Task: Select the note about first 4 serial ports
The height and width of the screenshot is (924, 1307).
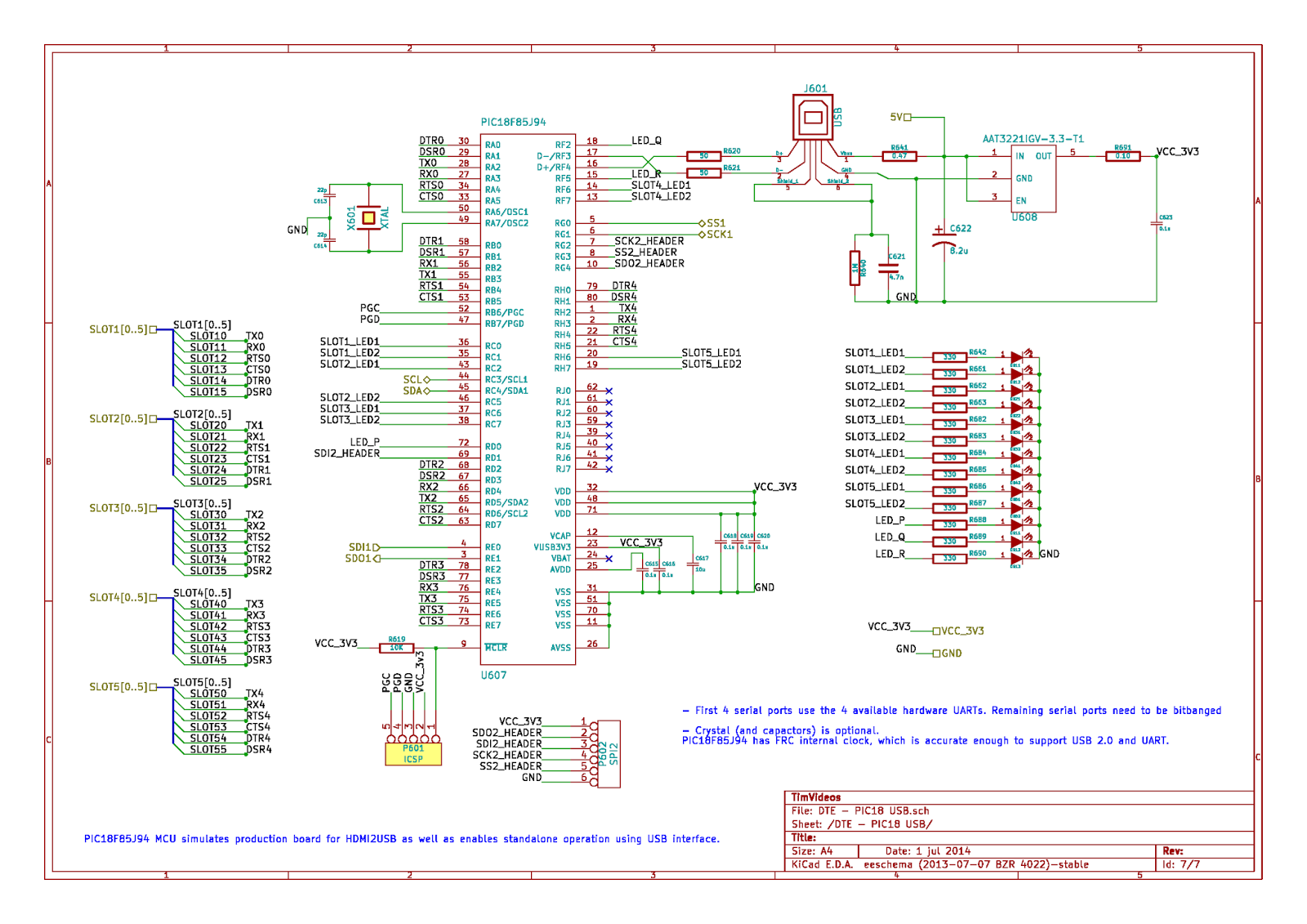Action: 952,711
